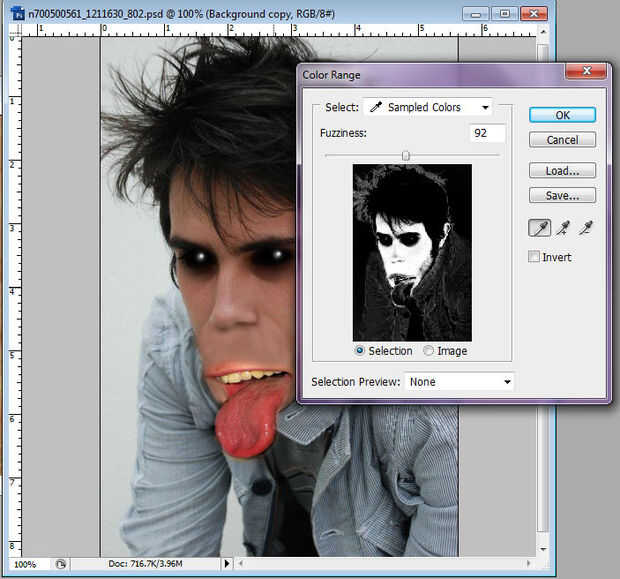Viewport: 620px width, 579px height.
Task: Click the horizontal scrollbar left arrow
Action: pyautogui.click(x=241, y=563)
